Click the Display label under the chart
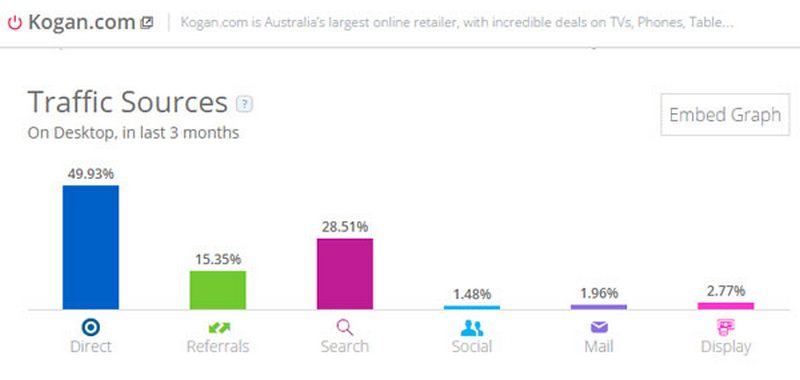The height and width of the screenshot is (380, 800). (x=726, y=347)
